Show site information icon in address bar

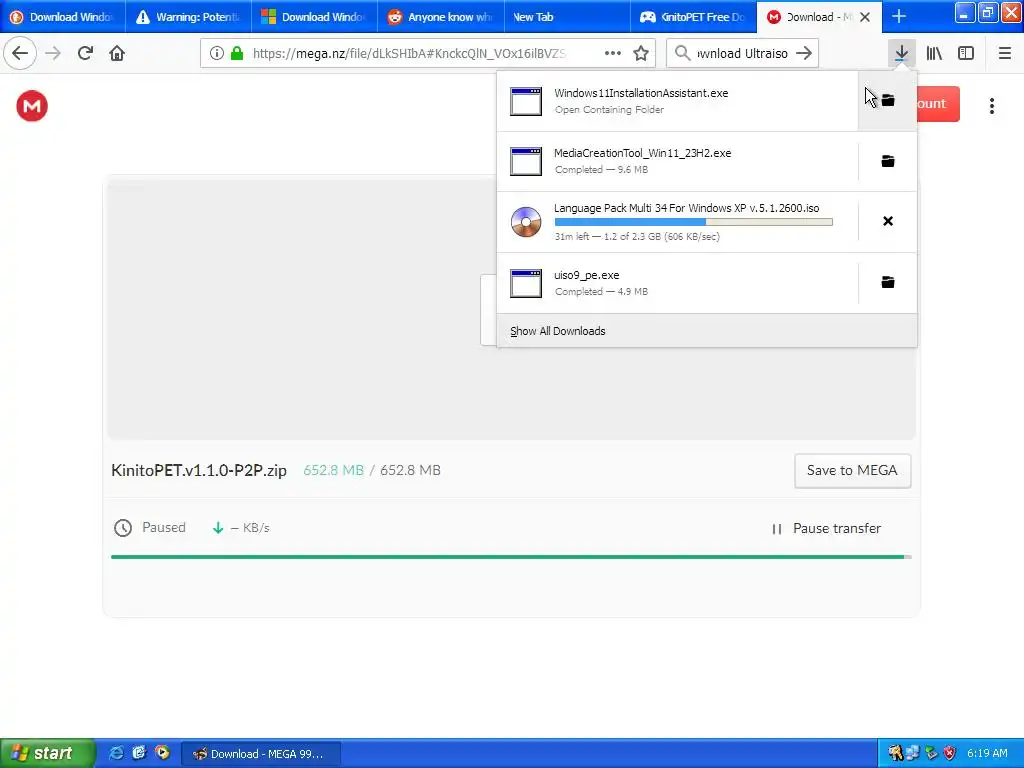point(216,54)
